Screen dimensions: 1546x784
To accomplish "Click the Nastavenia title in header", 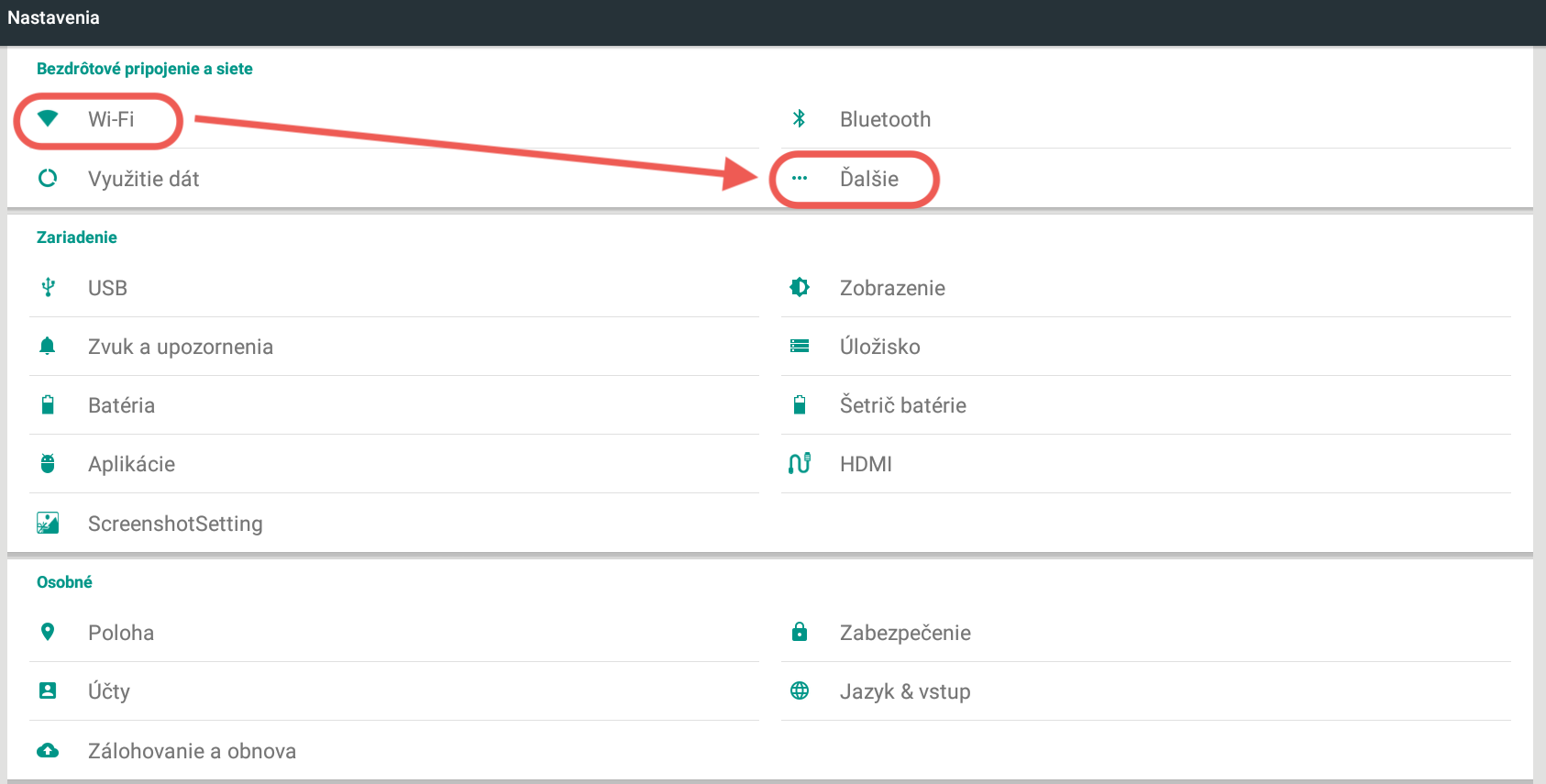I will [53, 17].
